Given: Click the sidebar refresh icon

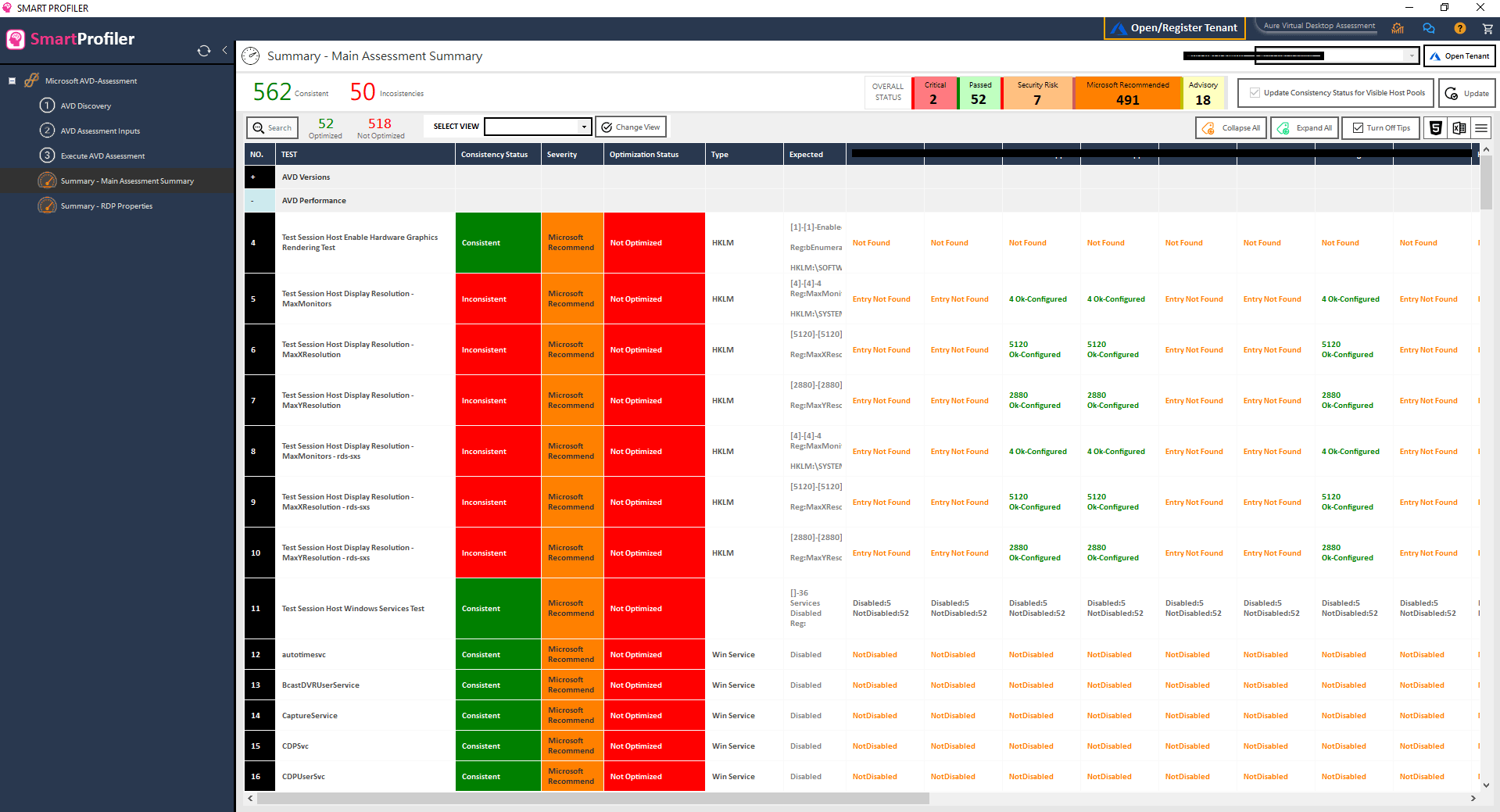Looking at the screenshot, I should click(204, 51).
